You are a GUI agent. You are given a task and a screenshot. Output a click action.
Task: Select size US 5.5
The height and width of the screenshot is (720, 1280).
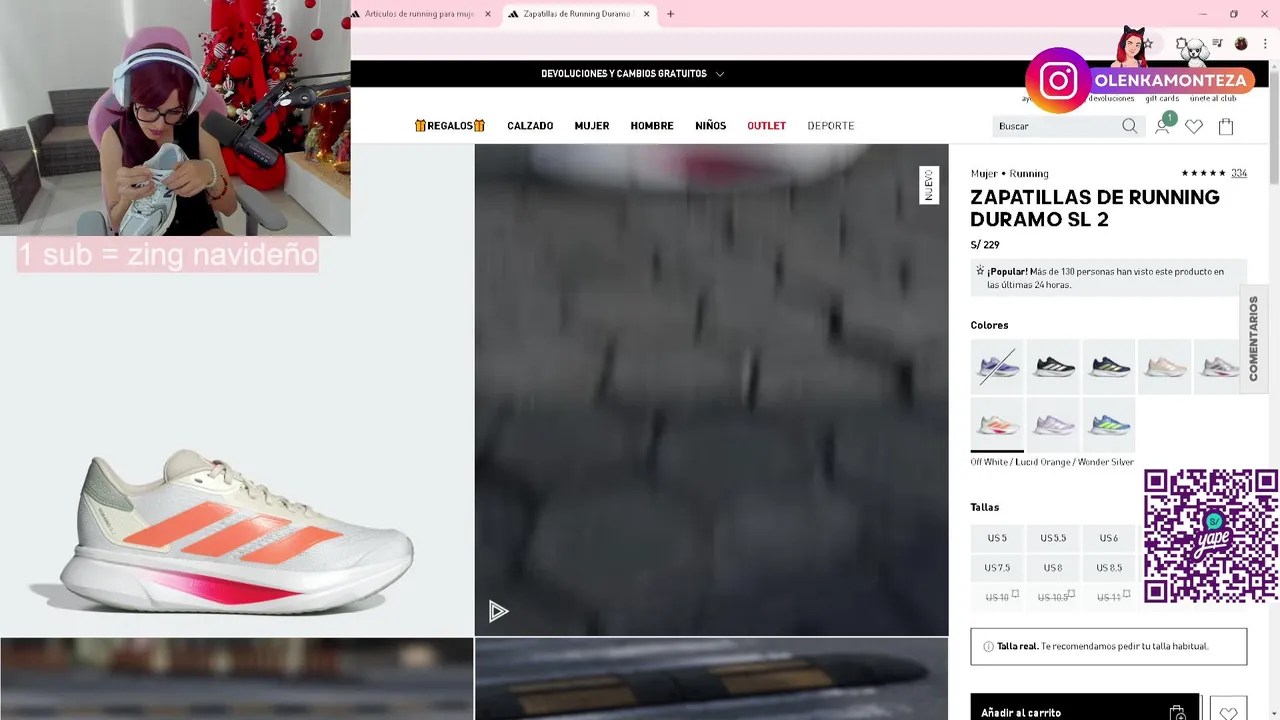click(1053, 538)
